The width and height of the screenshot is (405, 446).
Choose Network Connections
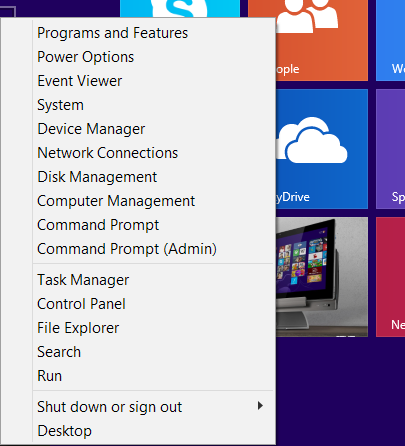(108, 153)
